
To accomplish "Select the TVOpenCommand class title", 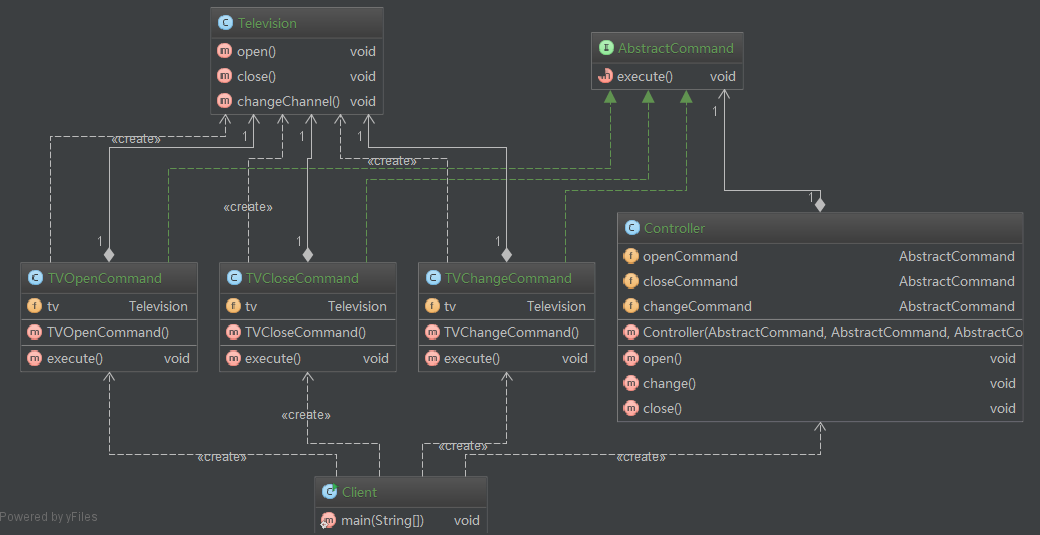I will click(104, 278).
